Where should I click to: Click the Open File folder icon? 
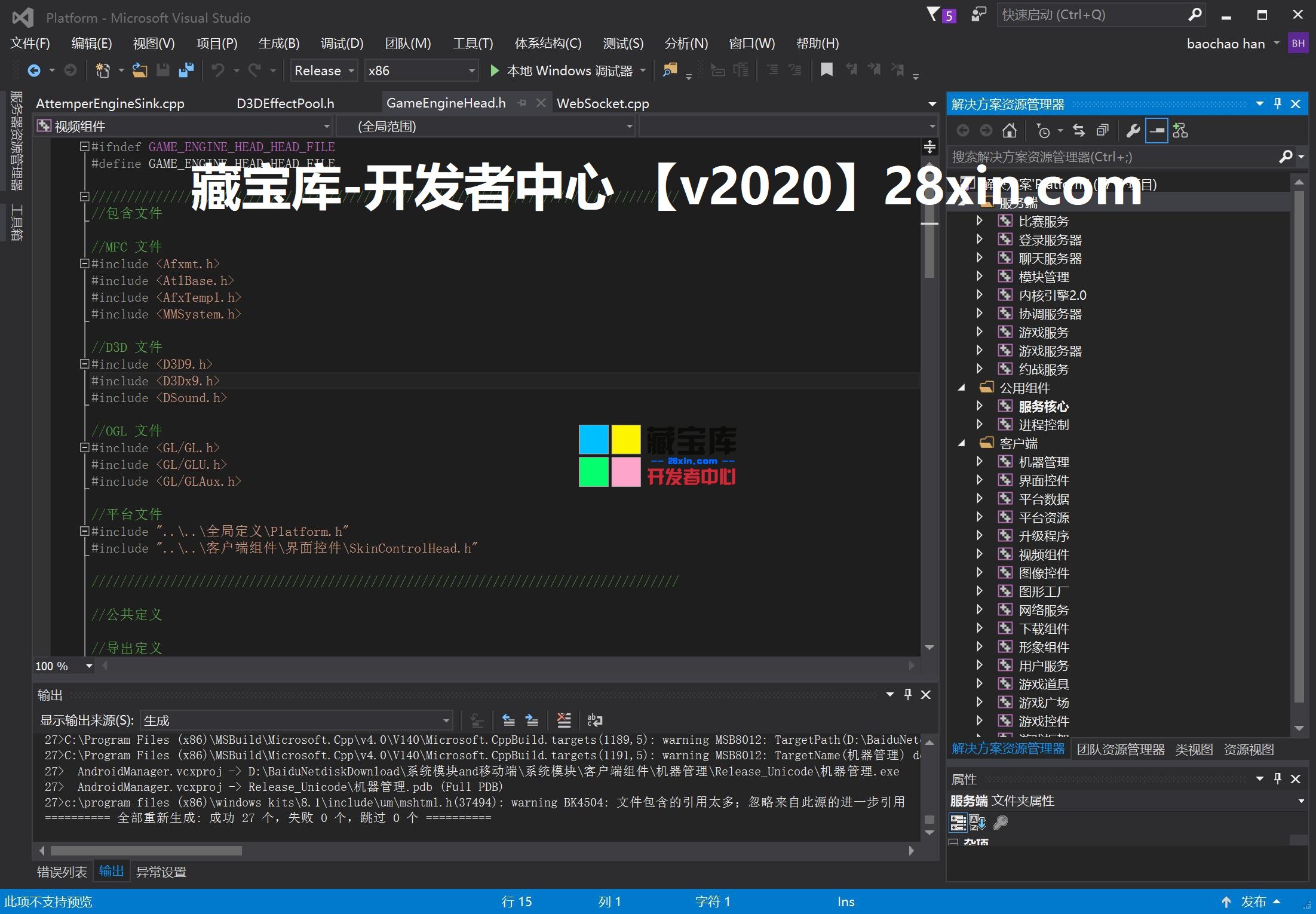coord(140,70)
